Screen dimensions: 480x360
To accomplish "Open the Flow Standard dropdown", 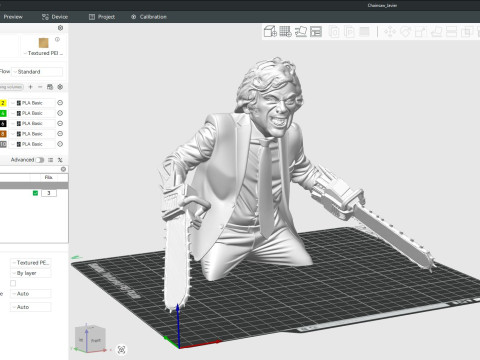I will tap(37, 72).
